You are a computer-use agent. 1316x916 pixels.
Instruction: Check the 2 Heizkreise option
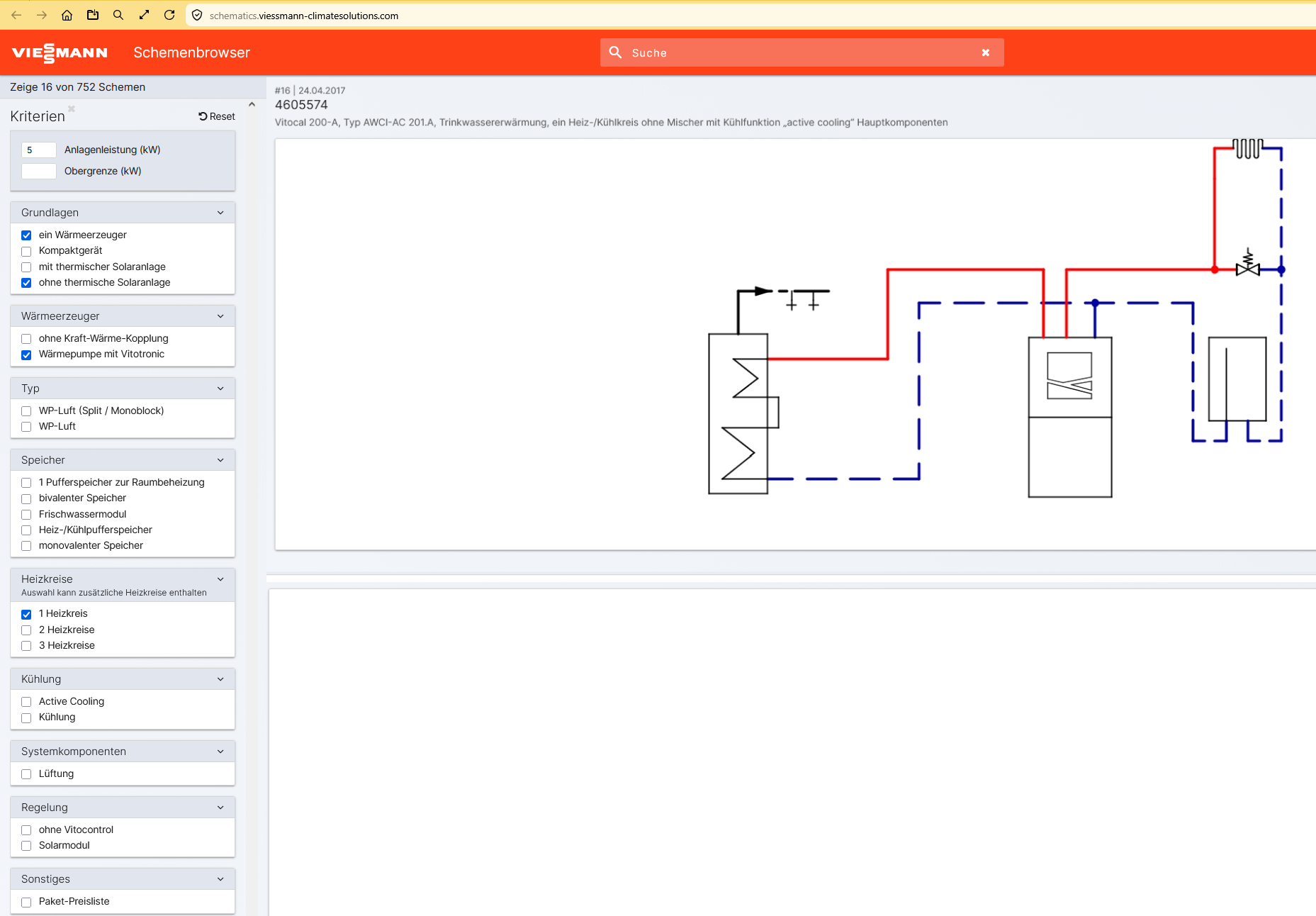(x=26, y=630)
